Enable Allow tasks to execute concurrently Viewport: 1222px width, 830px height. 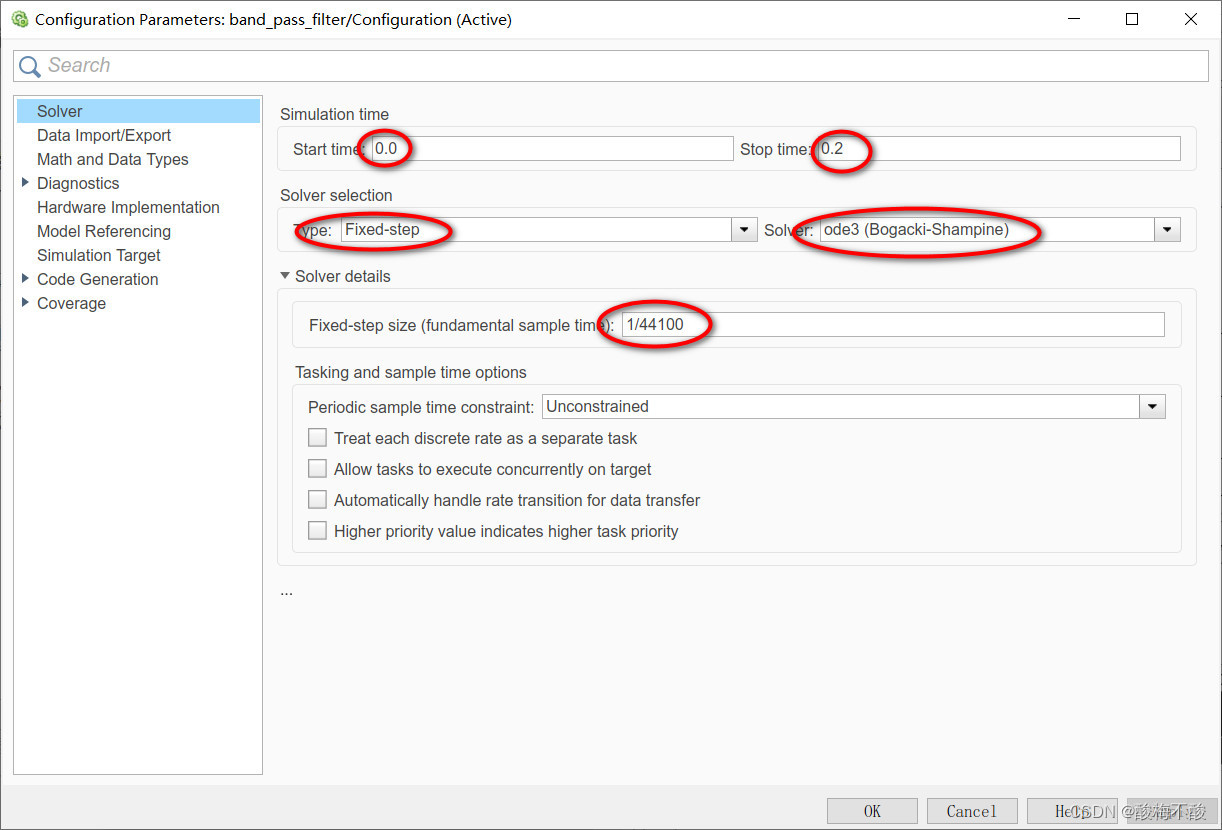(317, 469)
